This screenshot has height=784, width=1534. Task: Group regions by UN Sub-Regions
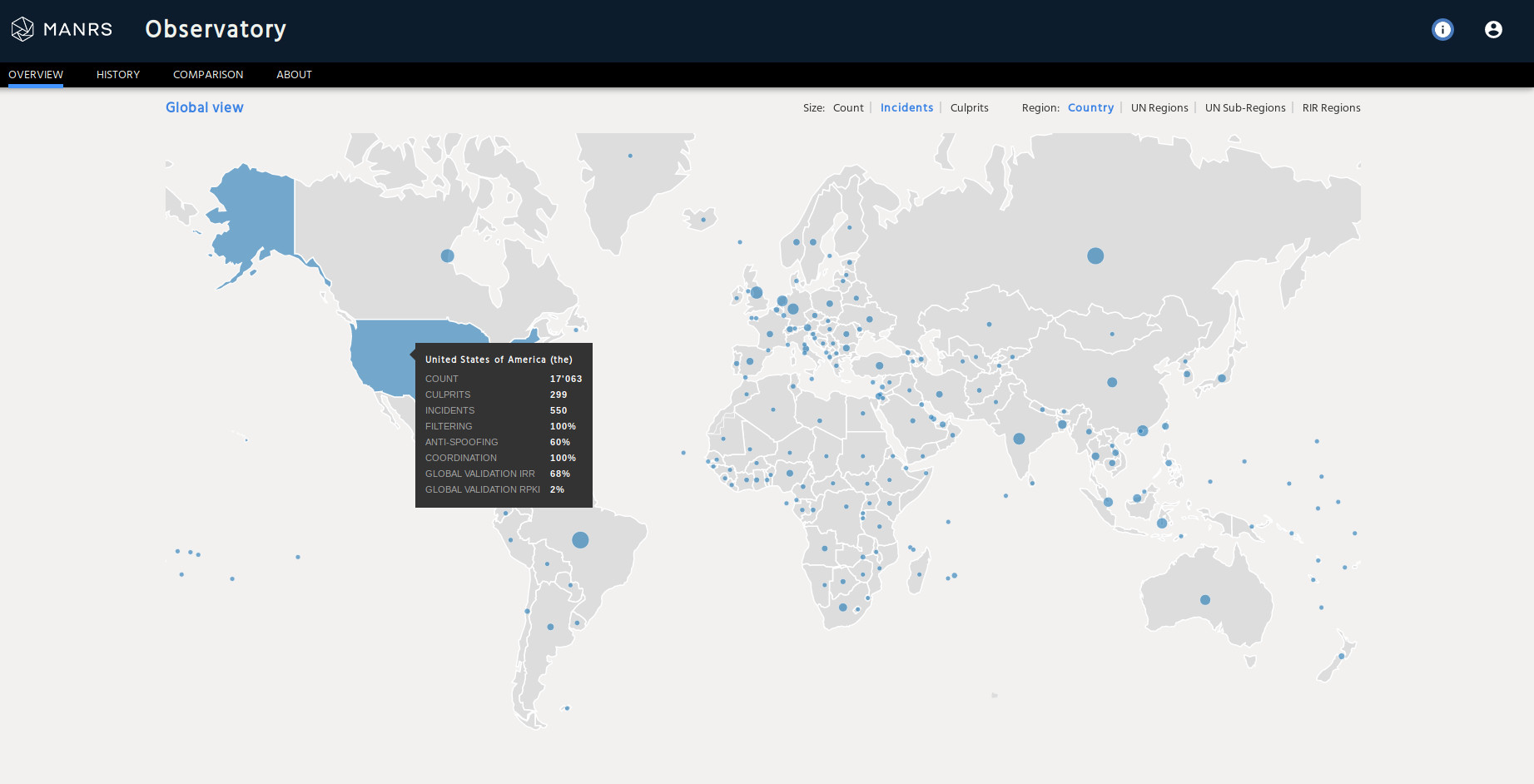coord(1244,108)
